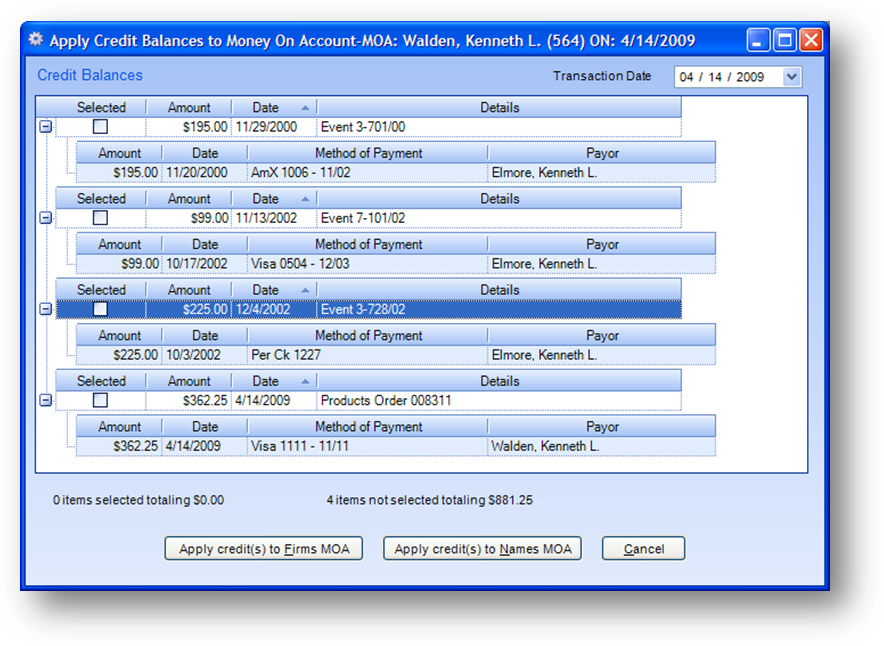Maximize the Apply Credit Balances window
Viewport: 884px width, 646px height.
coord(784,41)
